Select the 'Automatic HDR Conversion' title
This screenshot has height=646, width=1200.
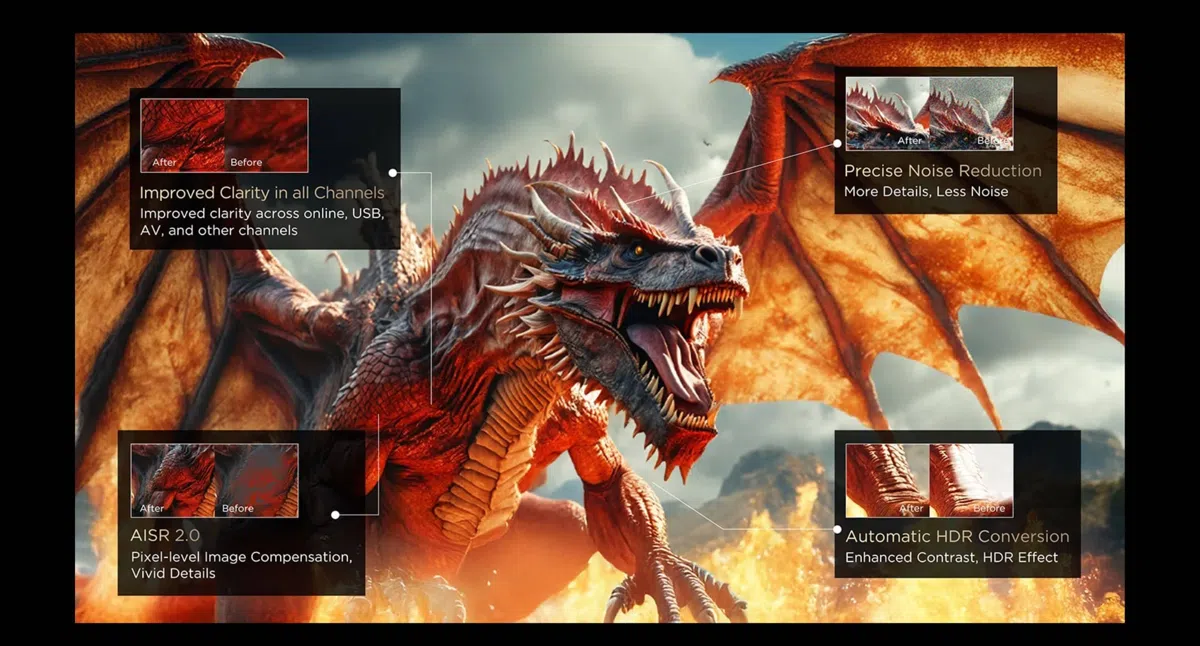click(x=957, y=537)
